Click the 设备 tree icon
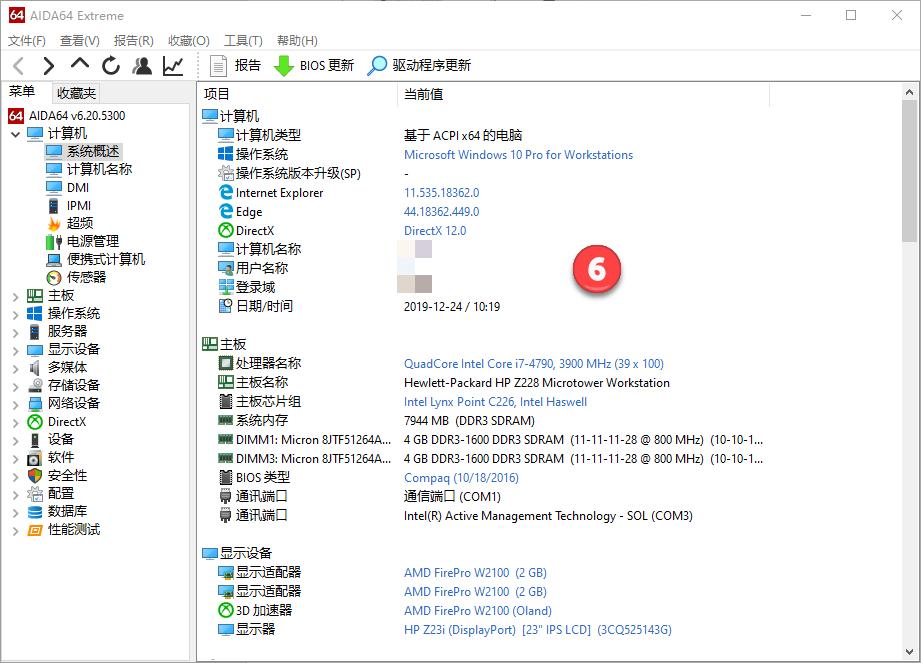This screenshot has height=663, width=921. (35, 440)
